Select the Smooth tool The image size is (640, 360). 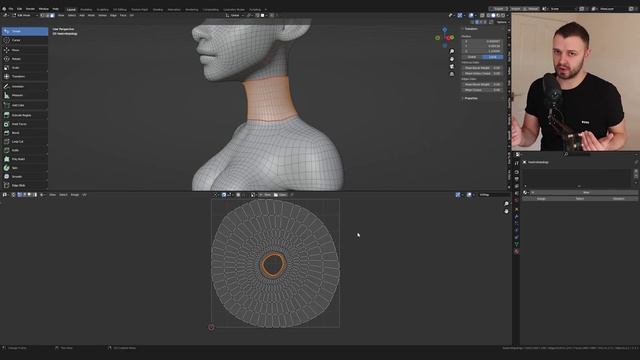[24, 177]
